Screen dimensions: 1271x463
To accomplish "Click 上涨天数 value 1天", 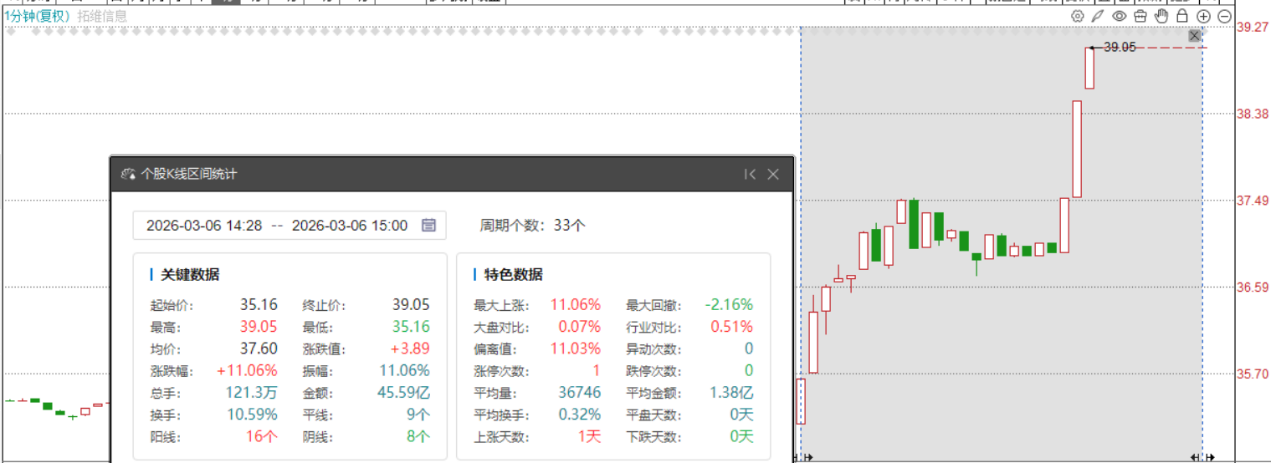I will click(x=589, y=436).
